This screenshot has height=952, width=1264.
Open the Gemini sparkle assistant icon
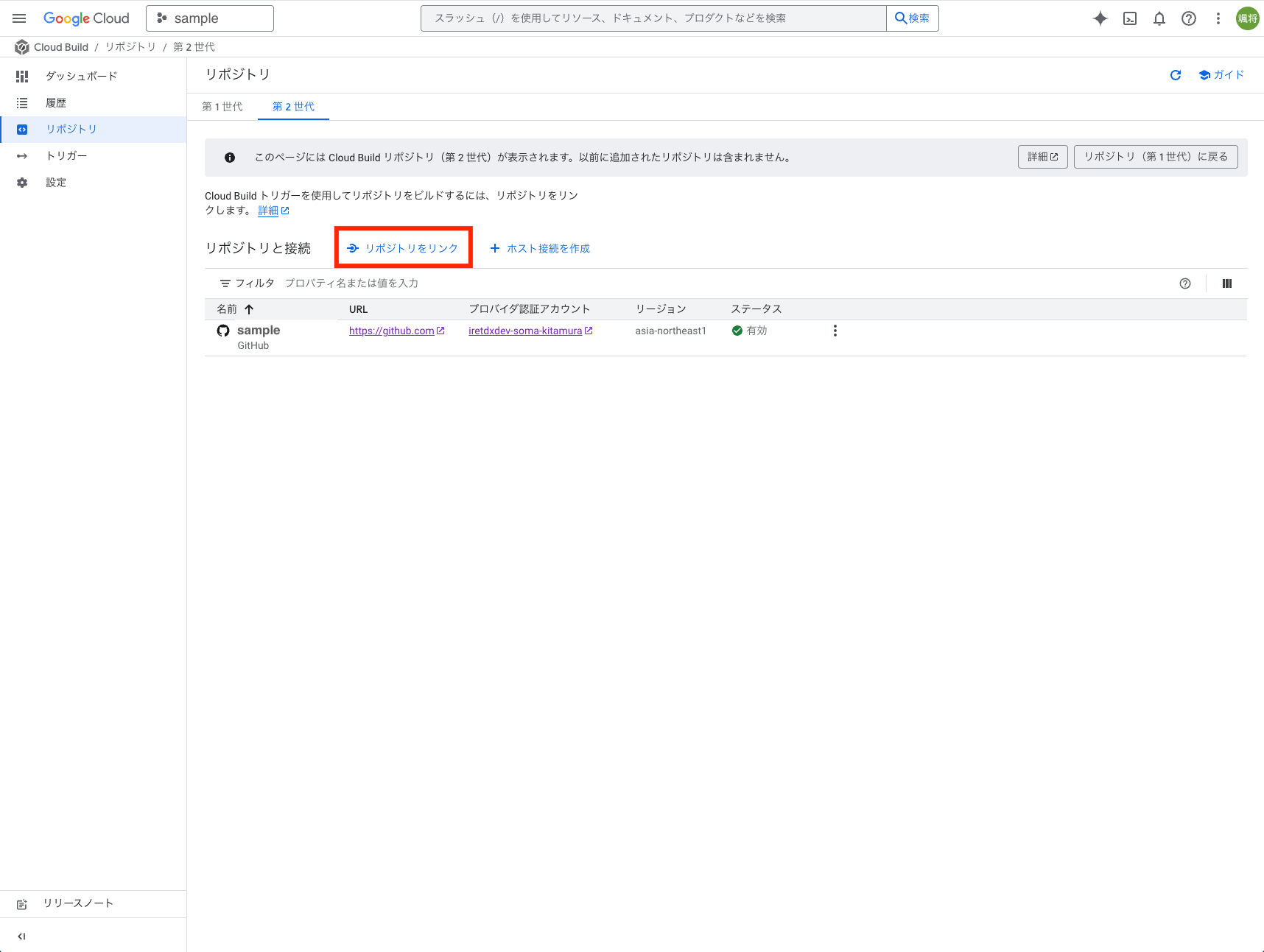coord(1100,18)
